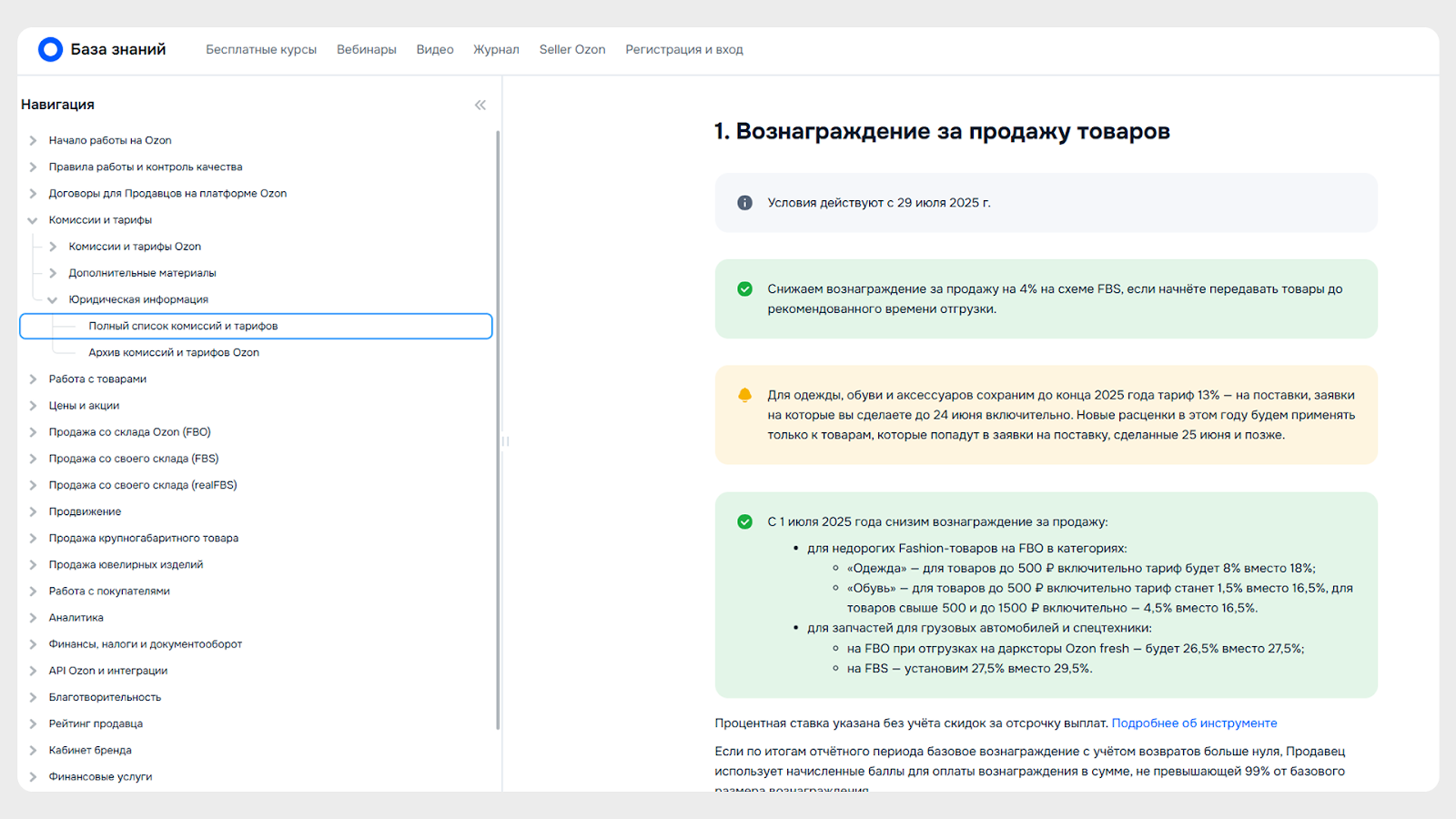Open 'Юридическая информация' tree label
This screenshot has height=819, width=1456.
[138, 299]
